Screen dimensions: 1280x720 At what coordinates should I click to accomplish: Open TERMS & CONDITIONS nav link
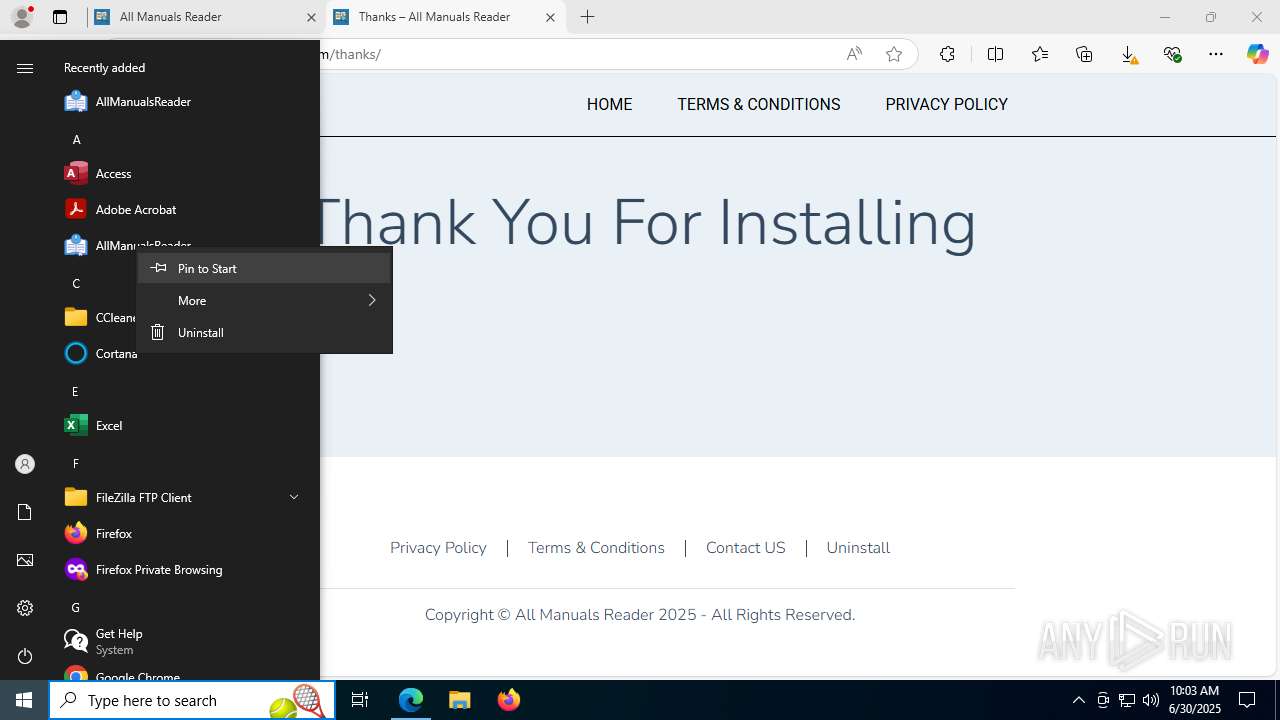(x=759, y=104)
